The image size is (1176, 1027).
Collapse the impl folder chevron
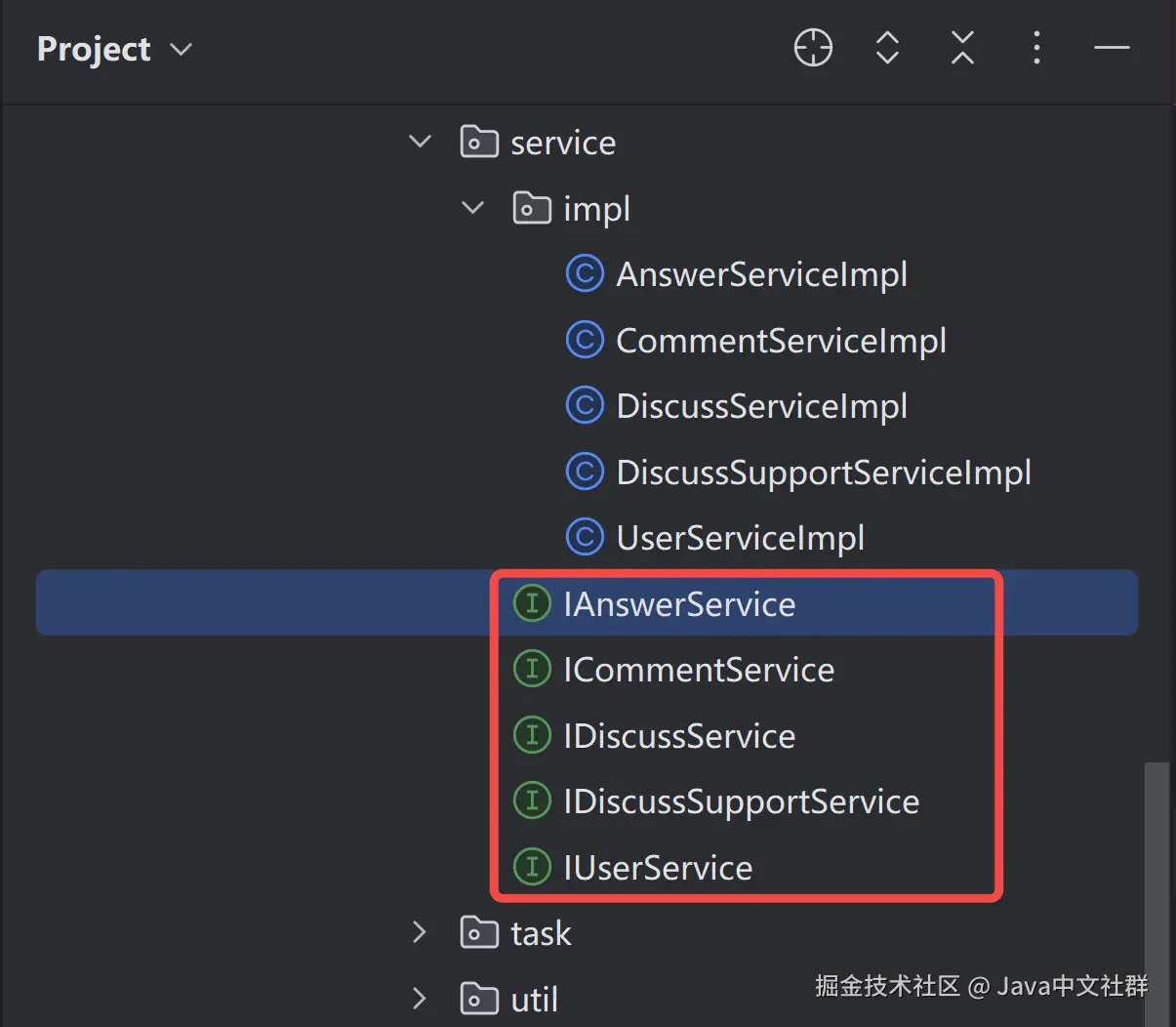[473, 208]
